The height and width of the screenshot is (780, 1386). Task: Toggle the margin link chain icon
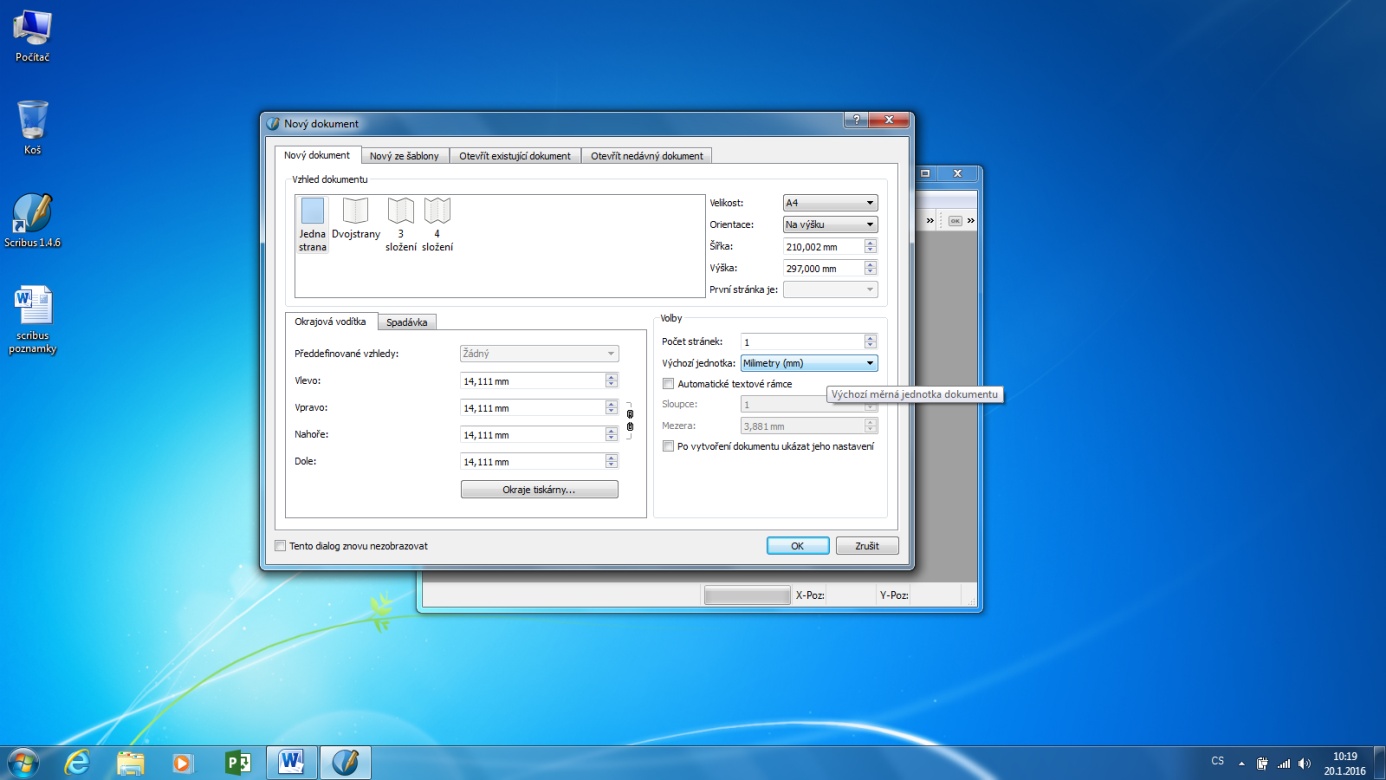point(630,420)
